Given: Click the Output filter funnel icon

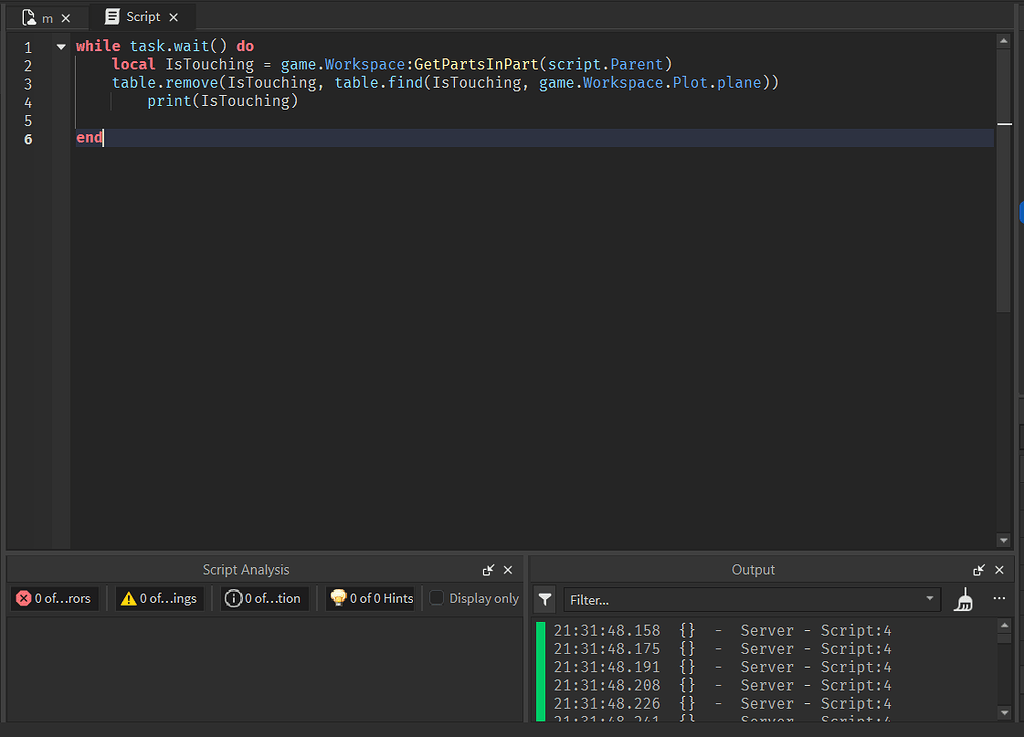Looking at the screenshot, I should 544,599.
